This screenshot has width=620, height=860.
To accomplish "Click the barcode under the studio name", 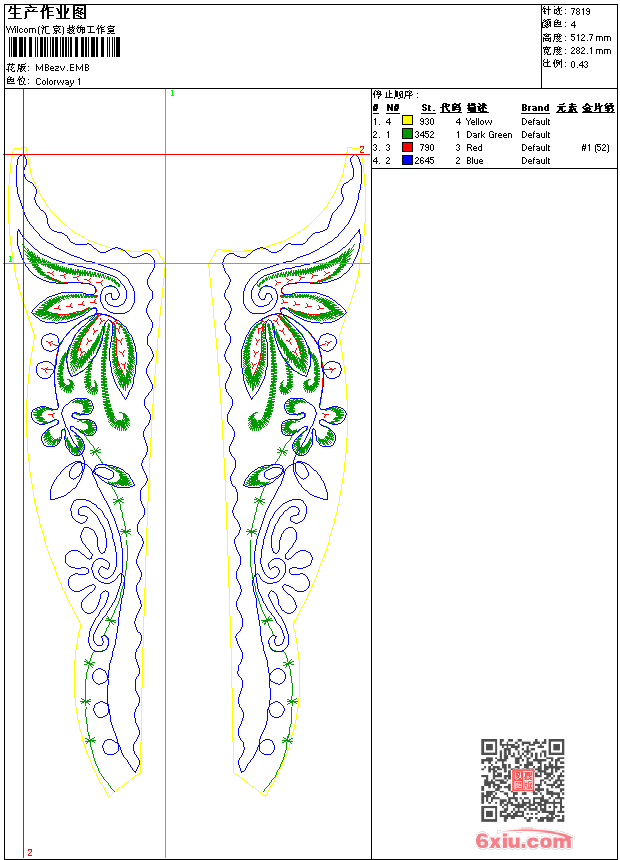I will 63,47.
